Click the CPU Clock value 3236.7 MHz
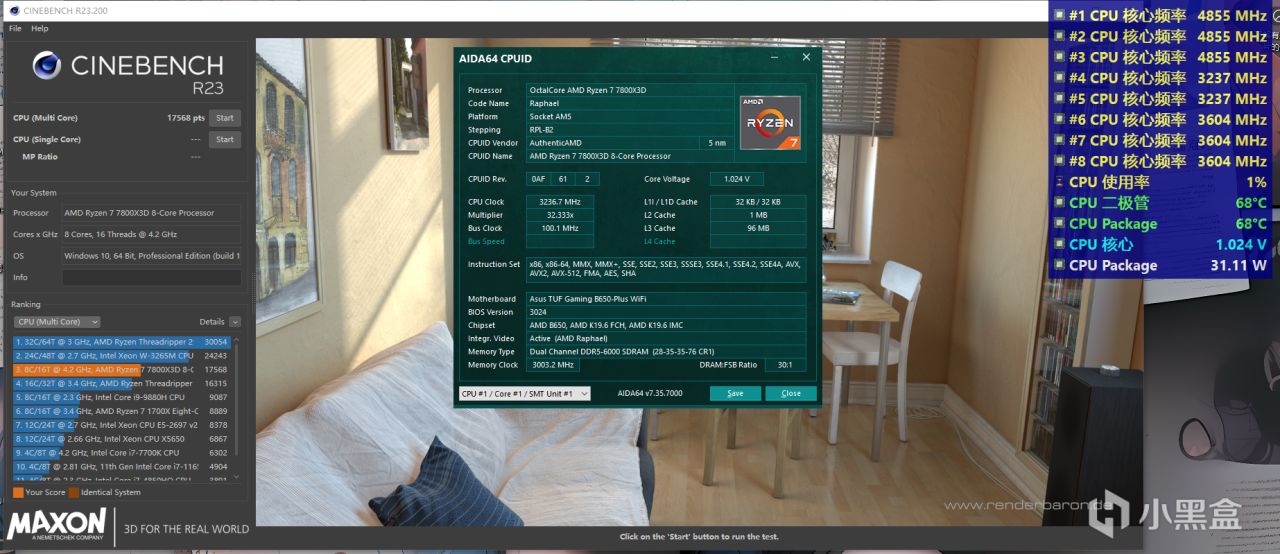The height and width of the screenshot is (554, 1280). [x=560, y=202]
